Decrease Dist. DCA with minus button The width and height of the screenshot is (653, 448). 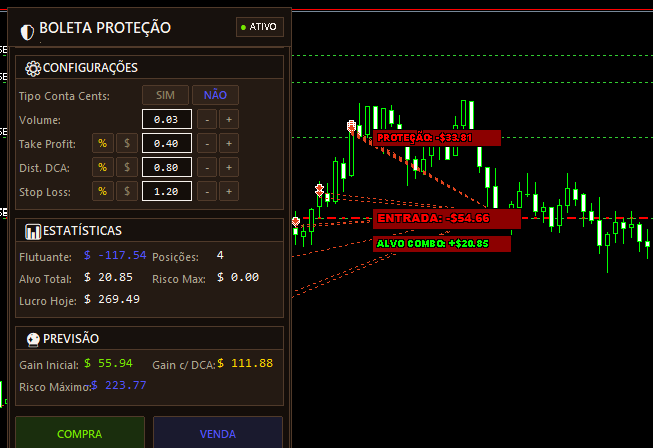pyautogui.click(x=207, y=167)
